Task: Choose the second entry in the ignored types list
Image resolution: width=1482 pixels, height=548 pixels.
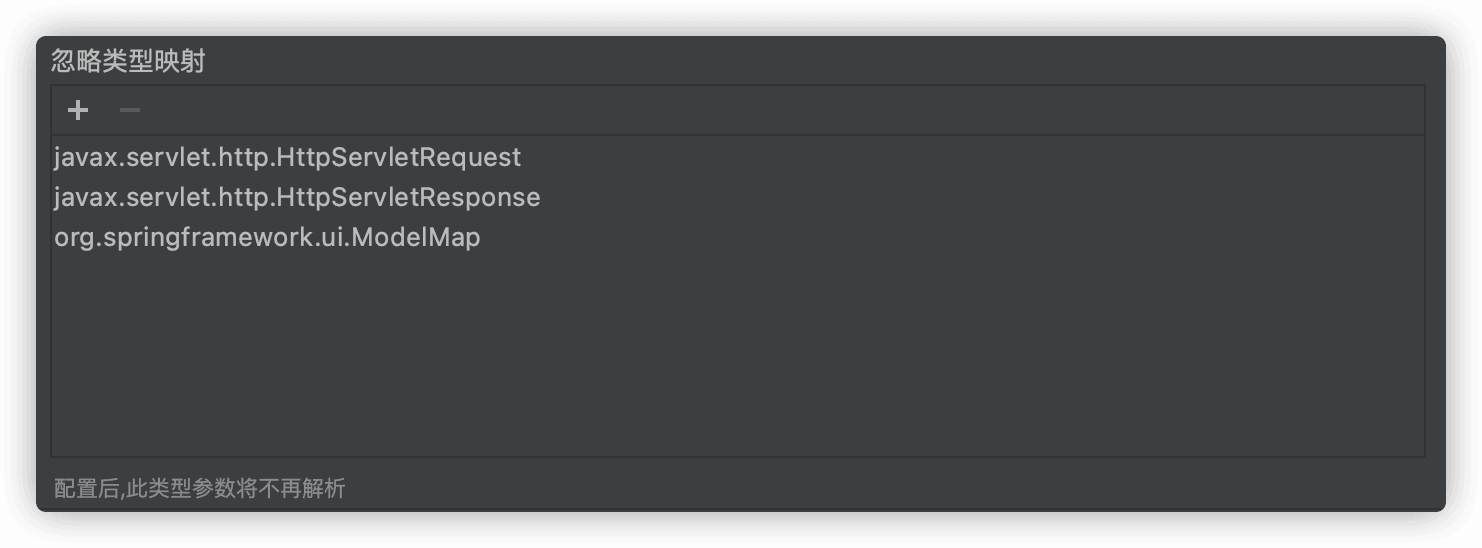Action: pos(297,197)
